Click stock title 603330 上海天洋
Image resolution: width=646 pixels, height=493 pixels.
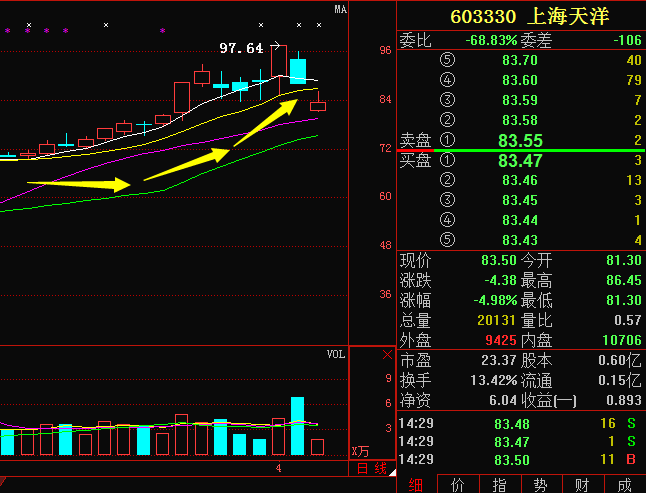point(529,16)
